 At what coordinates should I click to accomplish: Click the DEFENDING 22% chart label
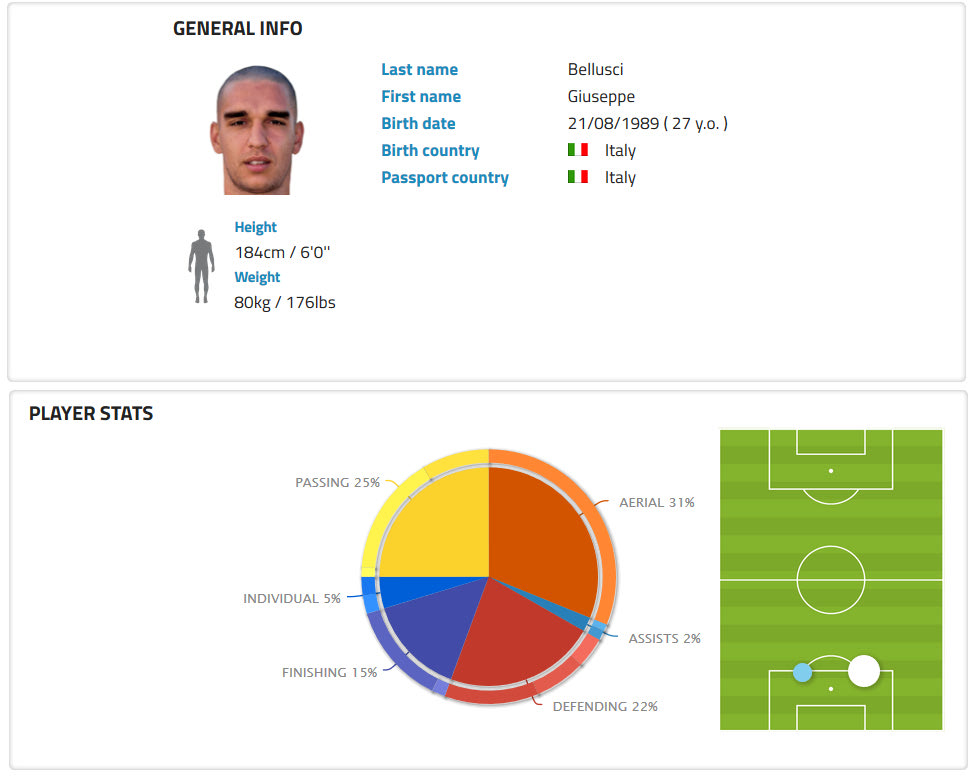[x=605, y=706]
